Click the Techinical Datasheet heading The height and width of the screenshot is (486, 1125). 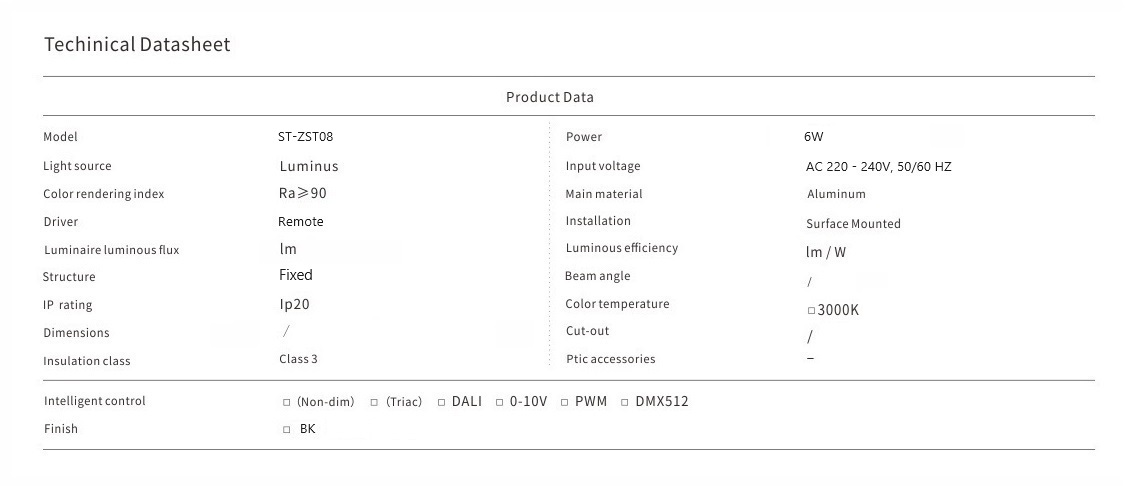click(x=137, y=45)
